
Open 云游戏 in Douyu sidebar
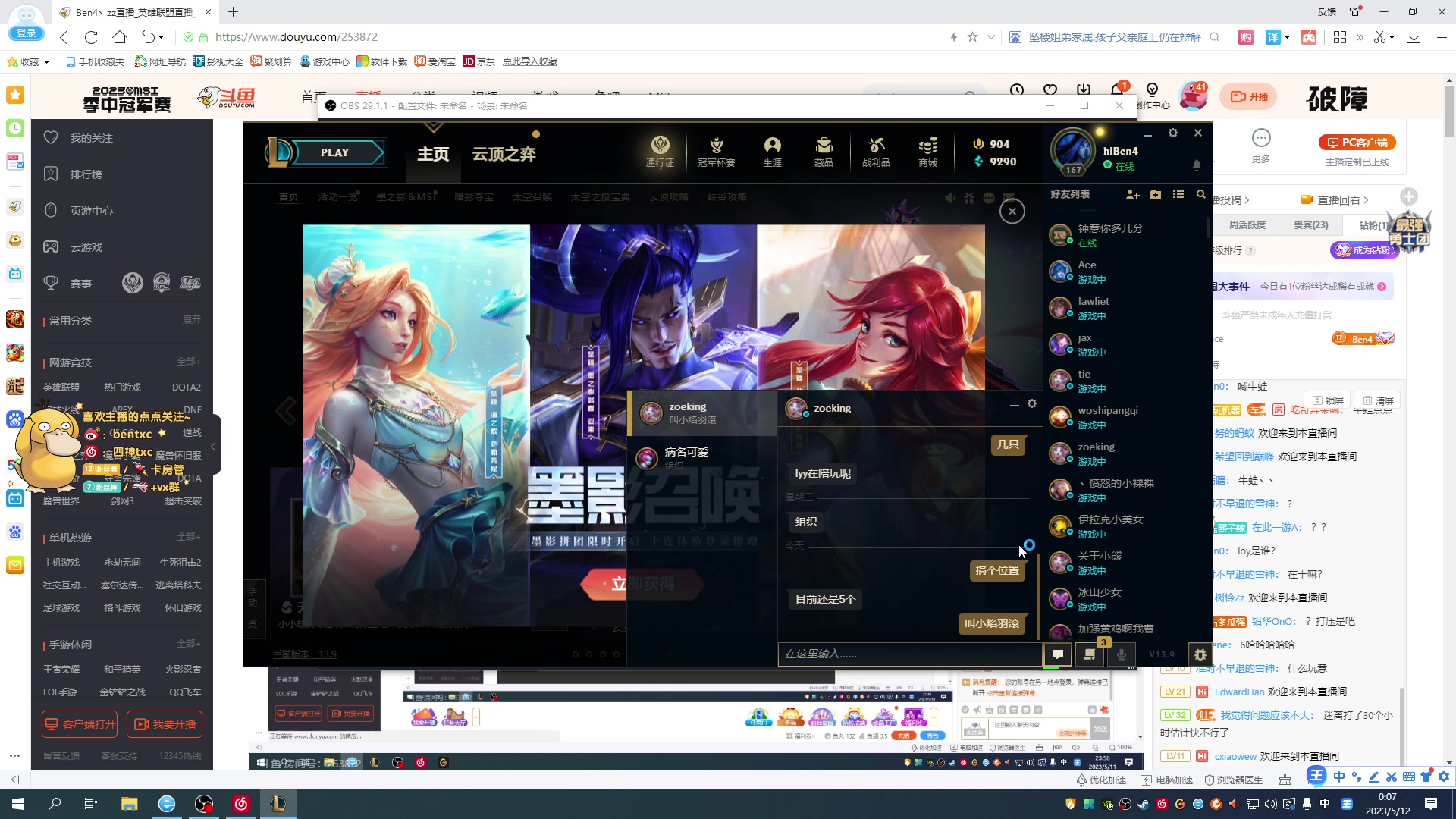86,247
